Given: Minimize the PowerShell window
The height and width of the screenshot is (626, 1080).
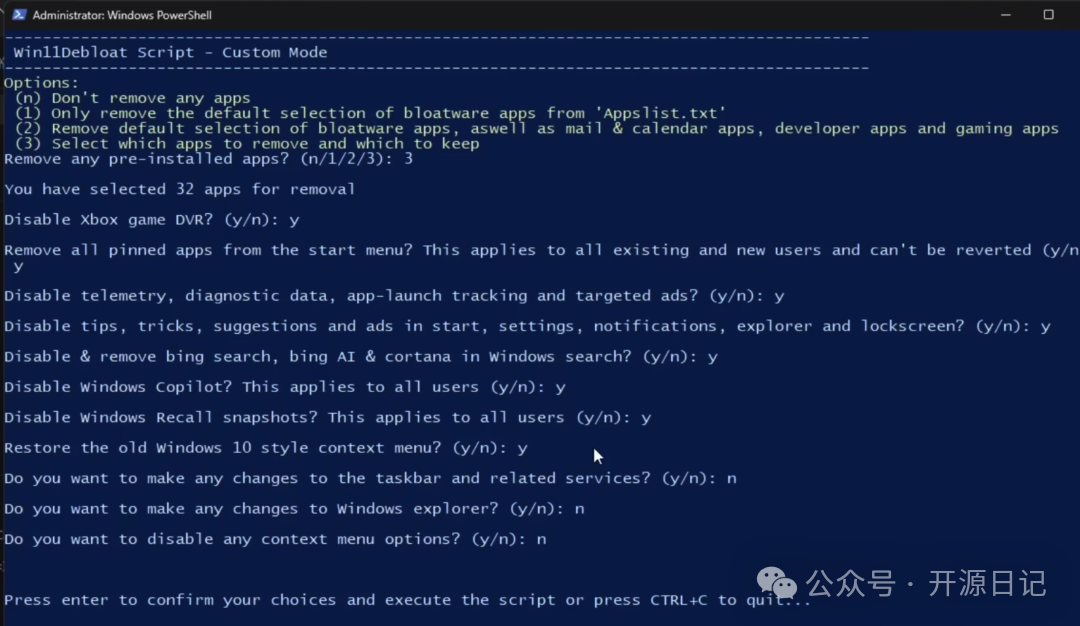Looking at the screenshot, I should (1001, 15).
